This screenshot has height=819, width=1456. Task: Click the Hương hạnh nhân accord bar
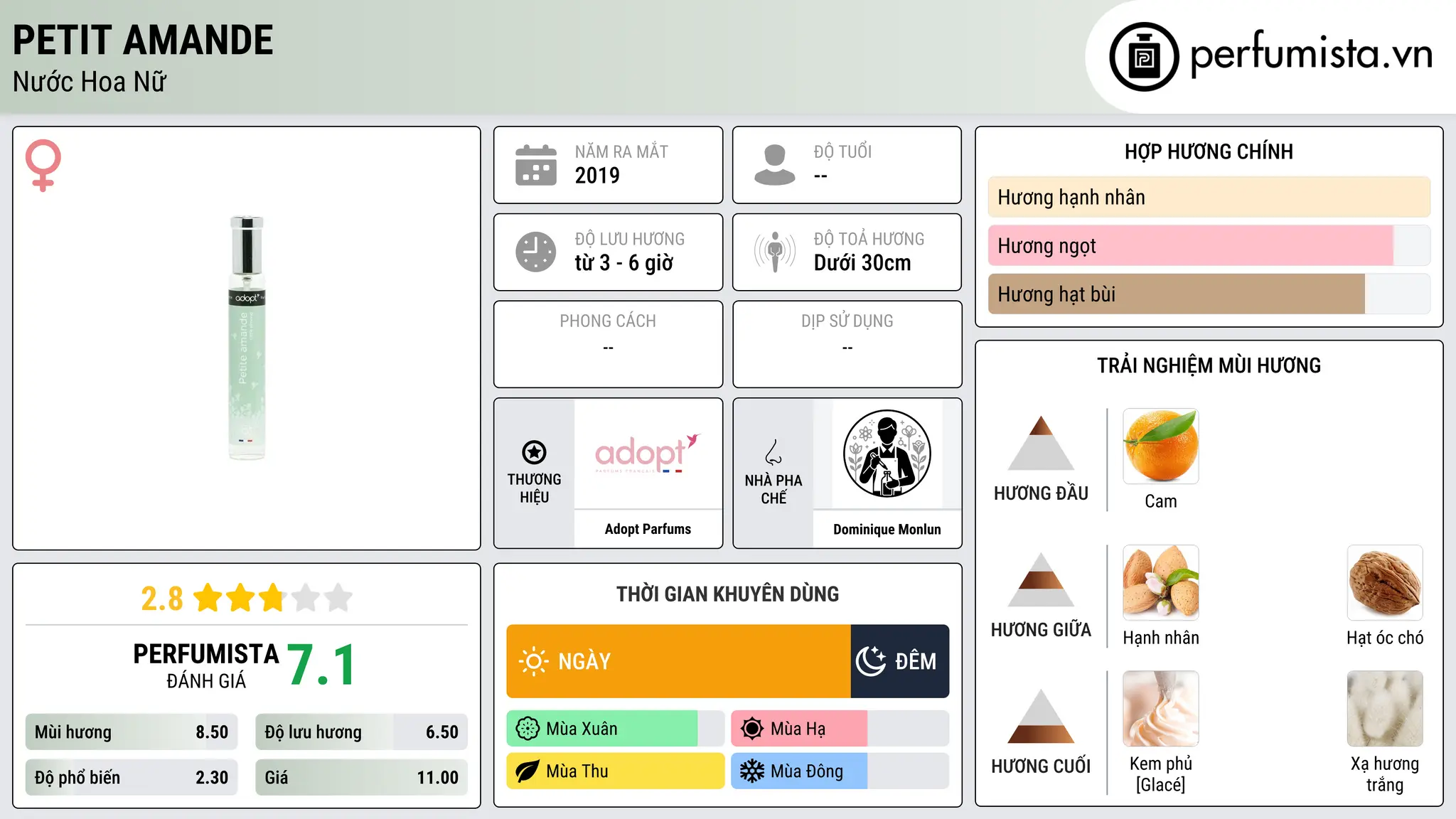click(x=1209, y=197)
